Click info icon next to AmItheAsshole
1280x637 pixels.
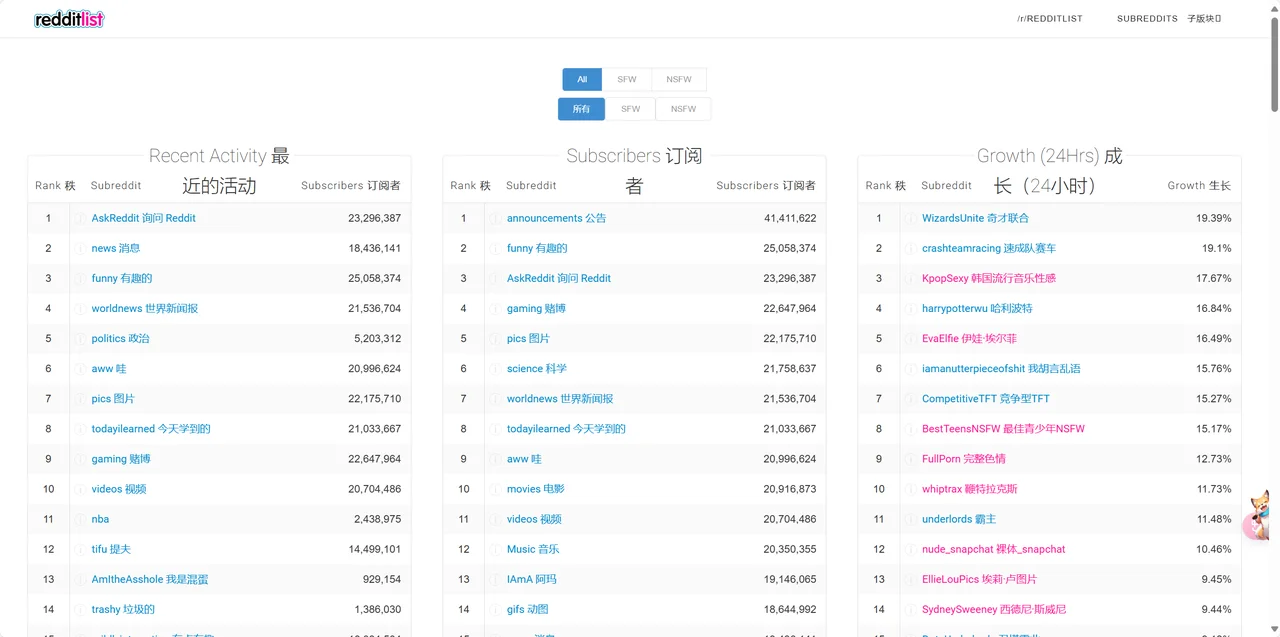coord(80,579)
